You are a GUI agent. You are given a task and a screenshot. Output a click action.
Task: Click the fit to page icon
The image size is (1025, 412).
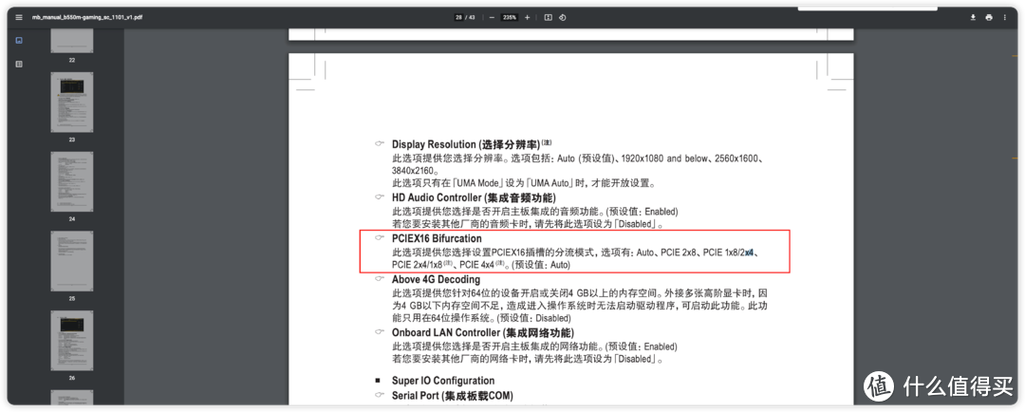[548, 17]
